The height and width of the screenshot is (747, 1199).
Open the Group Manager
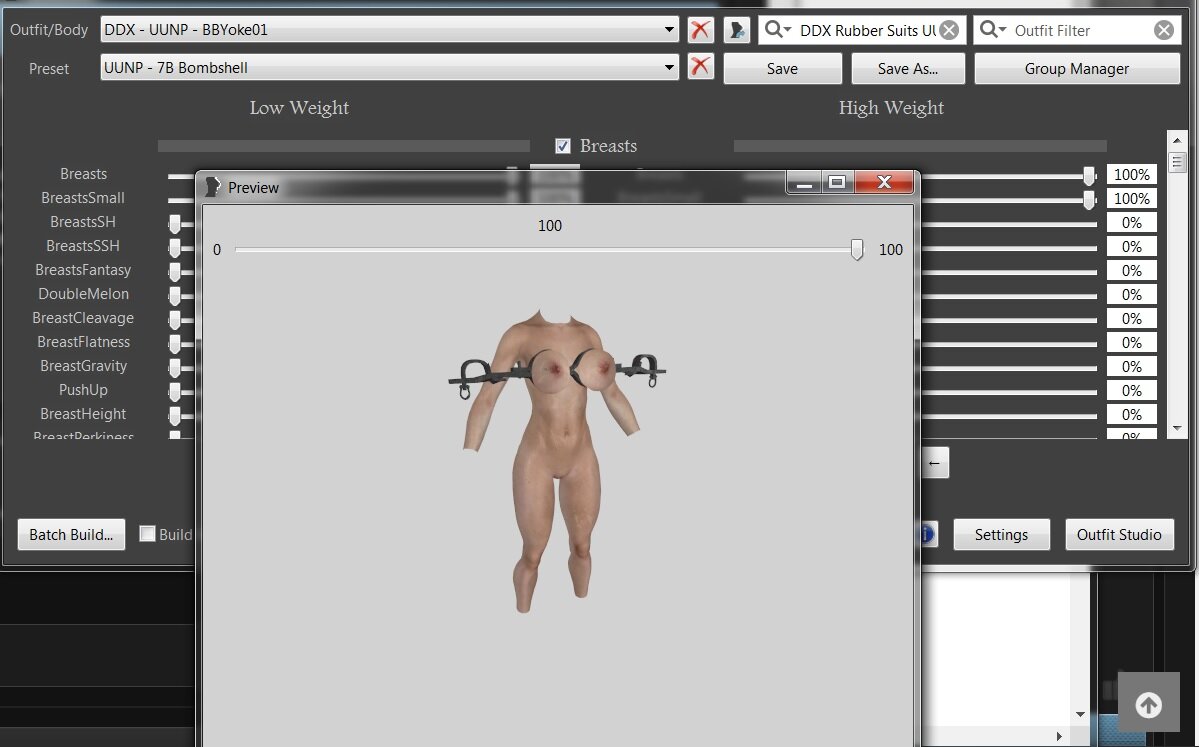click(x=1077, y=69)
